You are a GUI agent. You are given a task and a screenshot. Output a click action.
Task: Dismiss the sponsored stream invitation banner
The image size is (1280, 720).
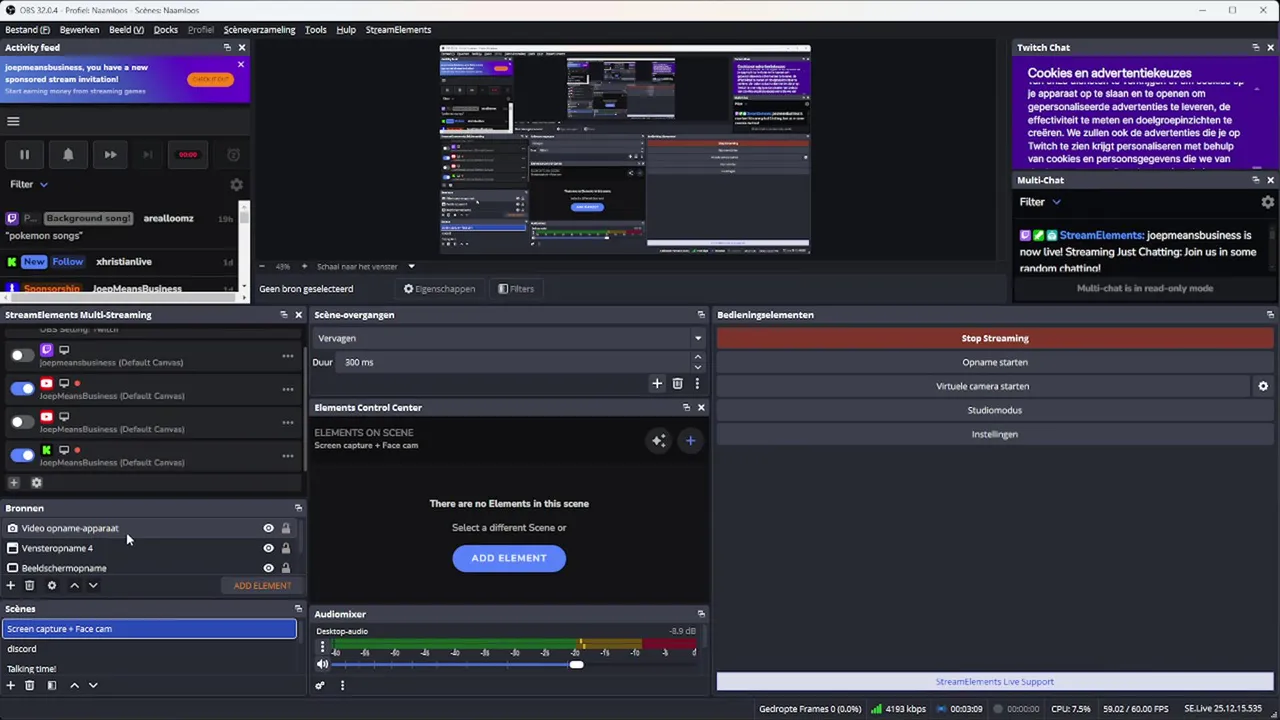tap(241, 64)
